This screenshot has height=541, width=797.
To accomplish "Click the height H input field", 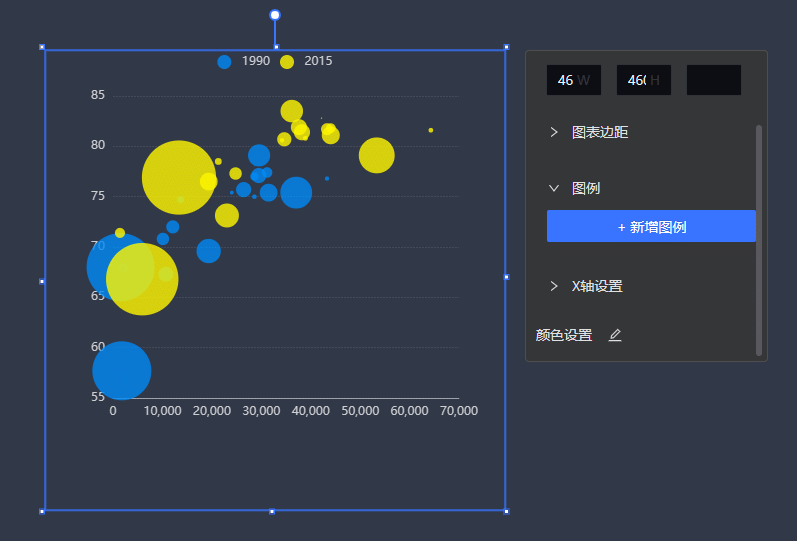I will tap(643, 80).
